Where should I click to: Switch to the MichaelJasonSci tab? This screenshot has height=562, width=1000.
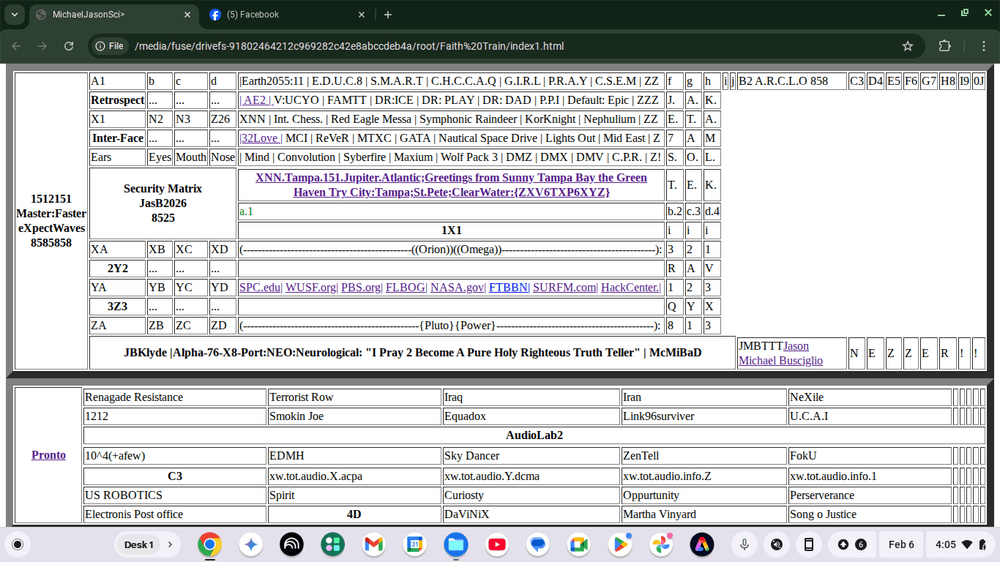114,14
